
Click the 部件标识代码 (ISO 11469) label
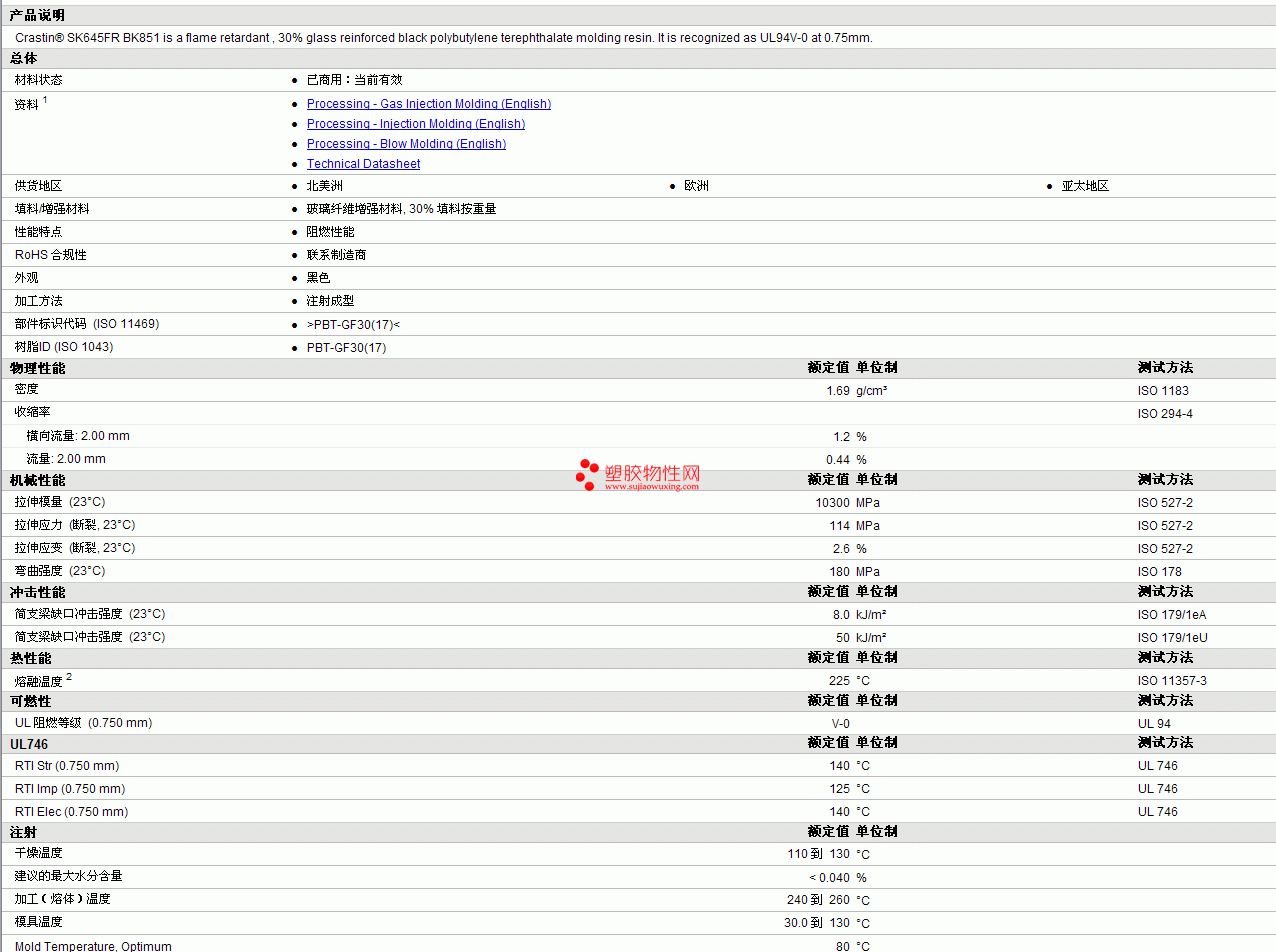tap(87, 324)
